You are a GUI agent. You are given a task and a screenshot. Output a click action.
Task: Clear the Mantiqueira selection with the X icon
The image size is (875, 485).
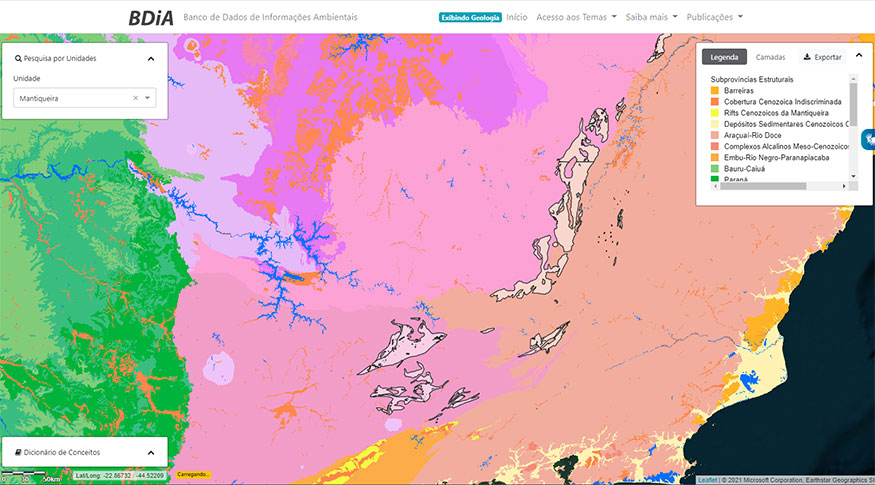tap(135, 98)
